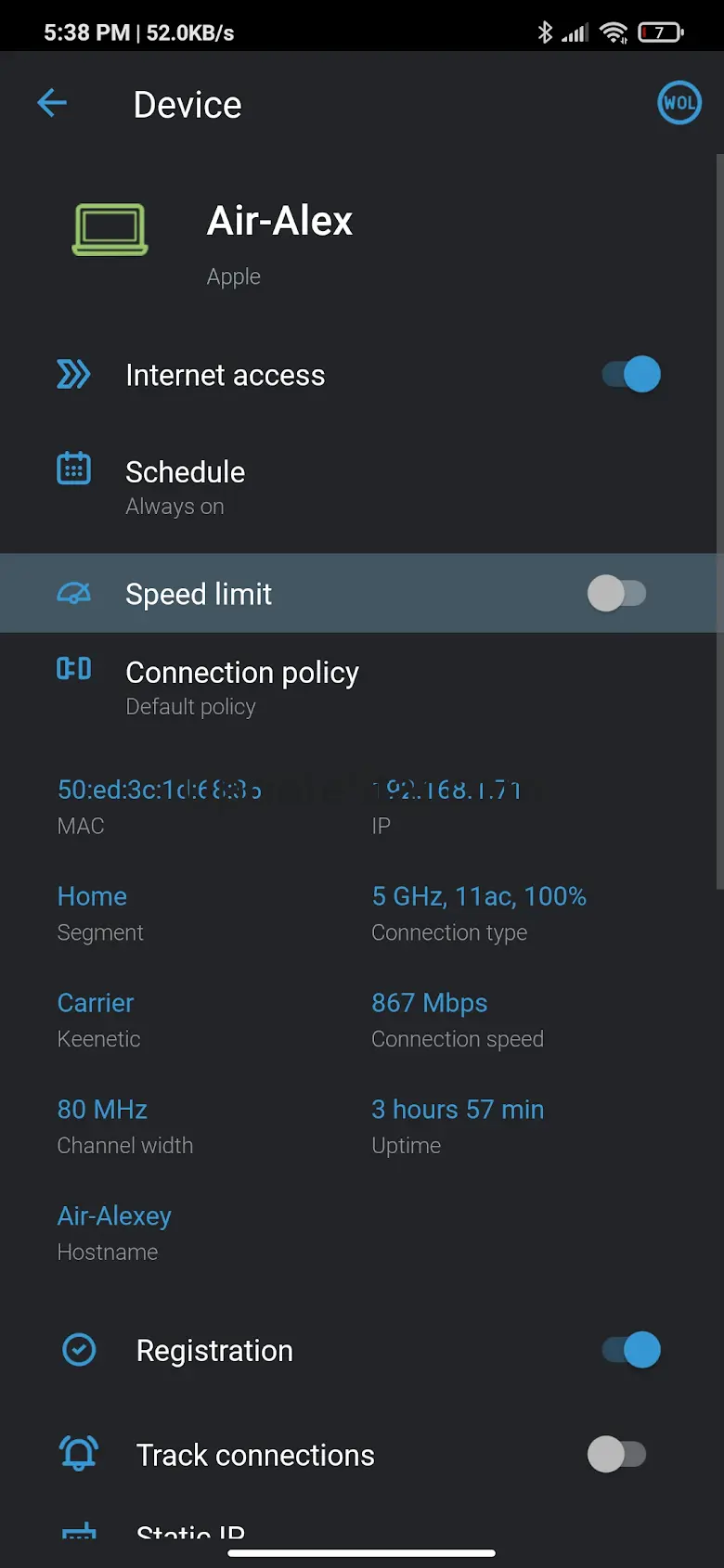
Task: Tap the Air-Alex device name
Action: [279, 221]
